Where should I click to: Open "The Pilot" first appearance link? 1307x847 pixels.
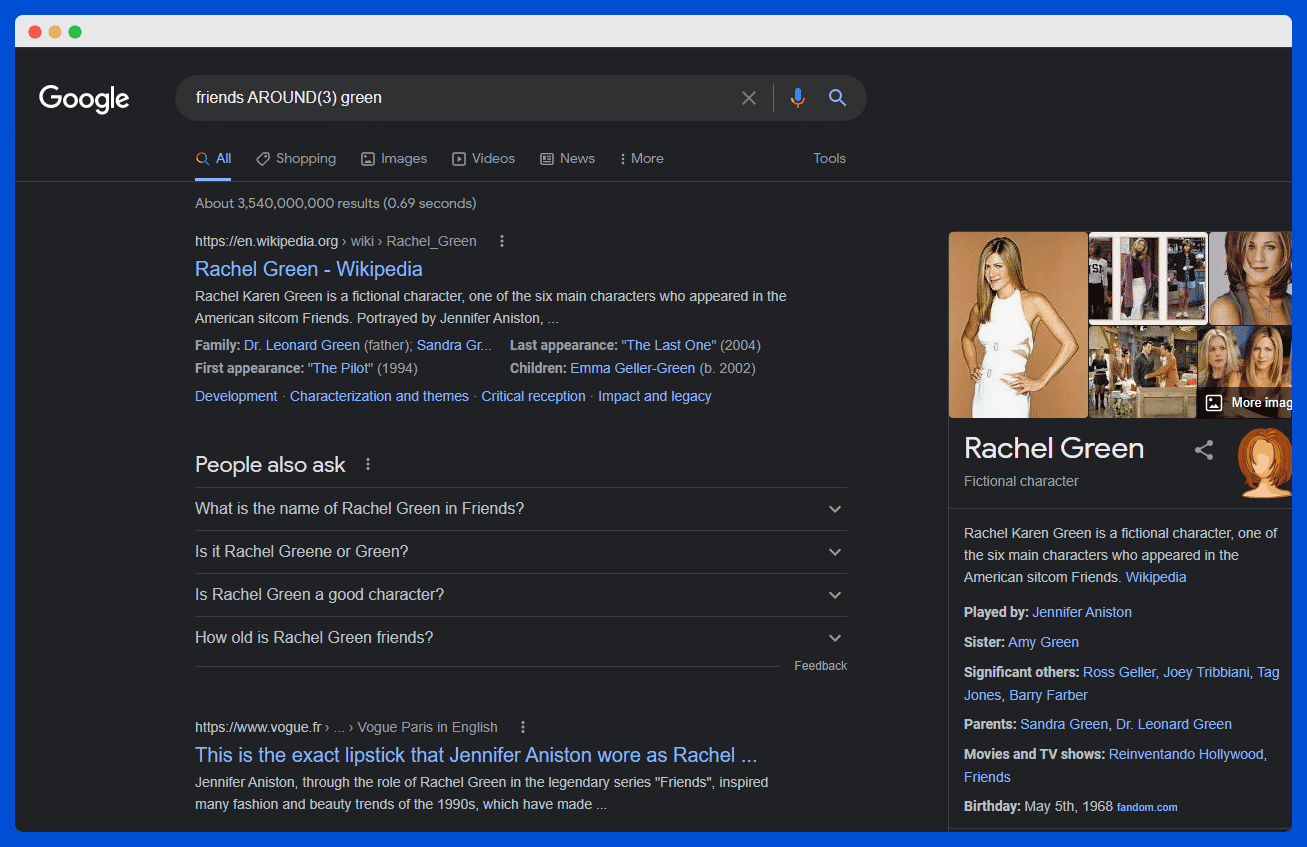coord(340,368)
